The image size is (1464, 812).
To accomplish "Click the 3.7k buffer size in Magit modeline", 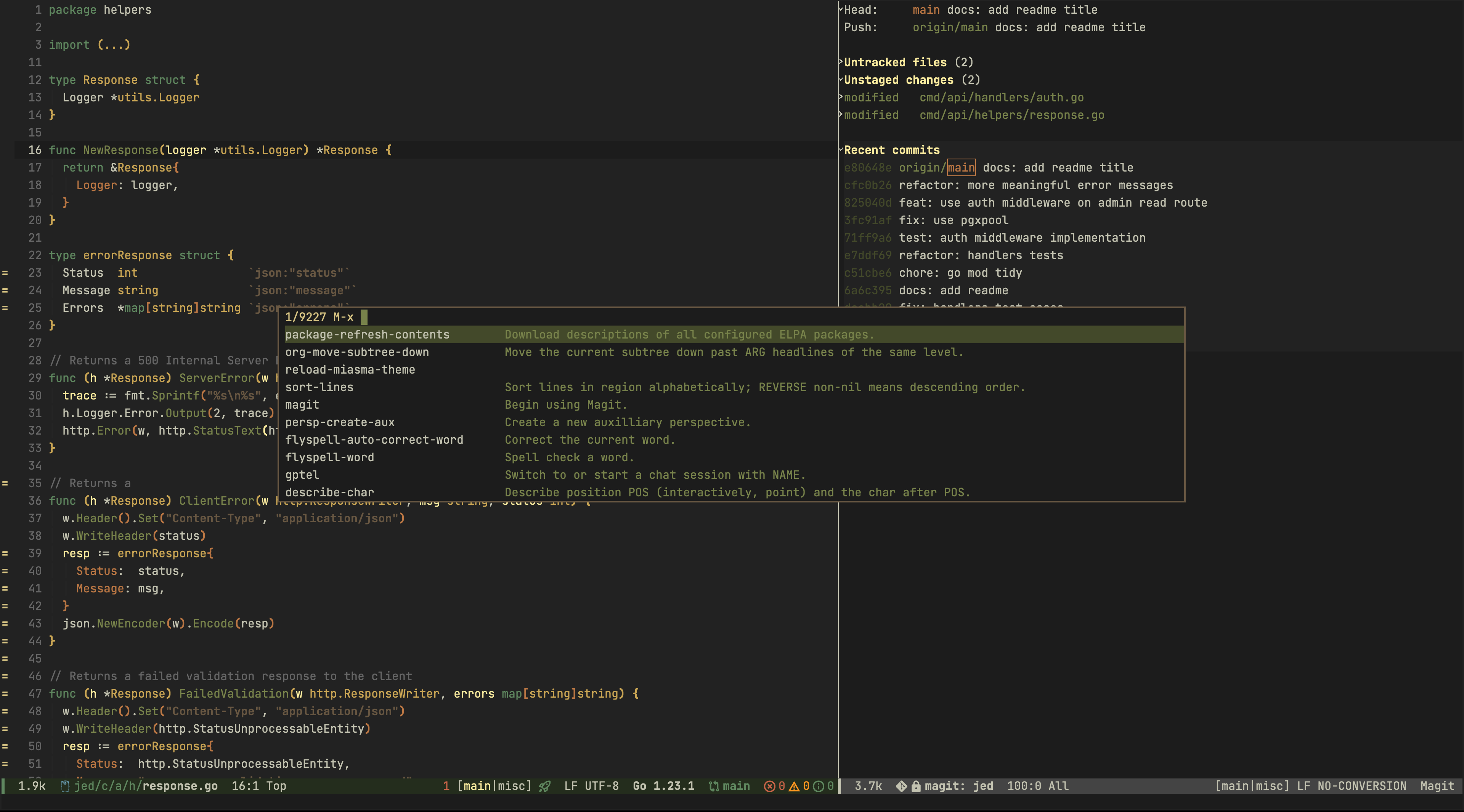I will click(868, 786).
